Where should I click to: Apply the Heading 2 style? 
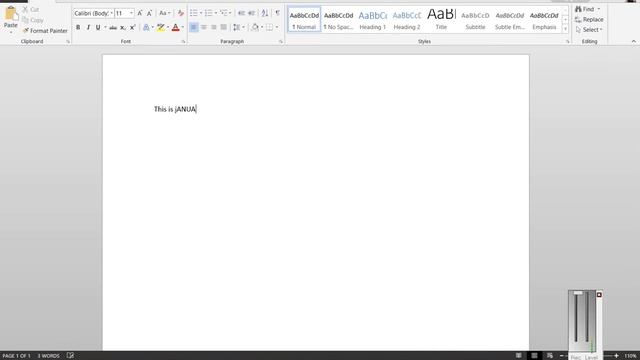pyautogui.click(x=407, y=19)
